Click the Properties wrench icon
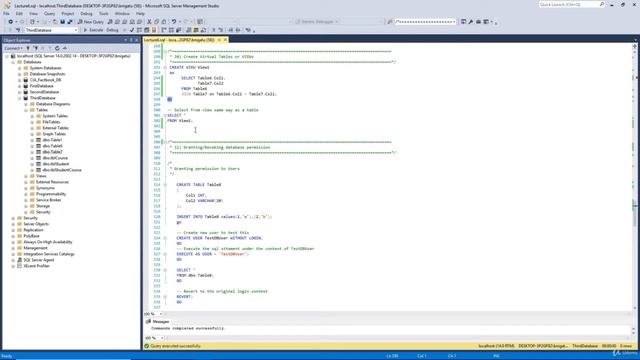This screenshot has width=640, height=360. point(471,22)
